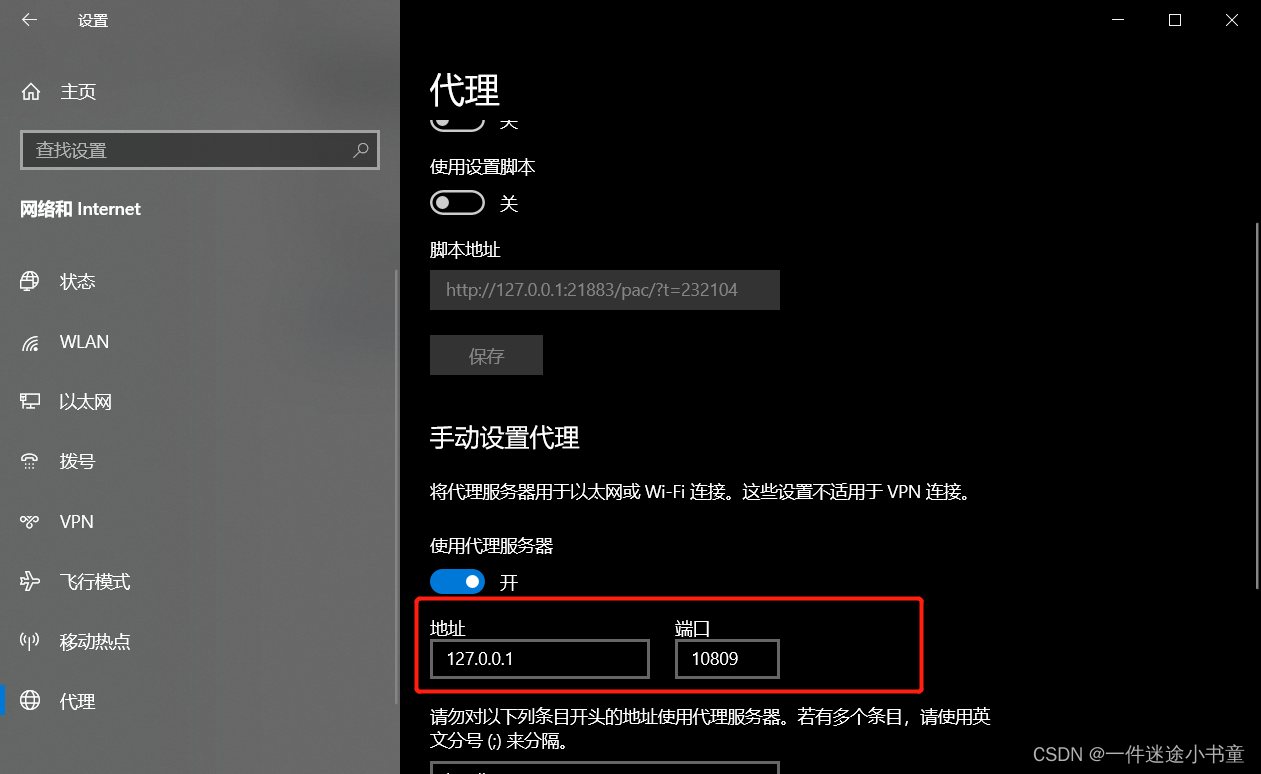The height and width of the screenshot is (774, 1261).
Task: Select the 移动热点 hotspot icon
Action: pos(30,642)
